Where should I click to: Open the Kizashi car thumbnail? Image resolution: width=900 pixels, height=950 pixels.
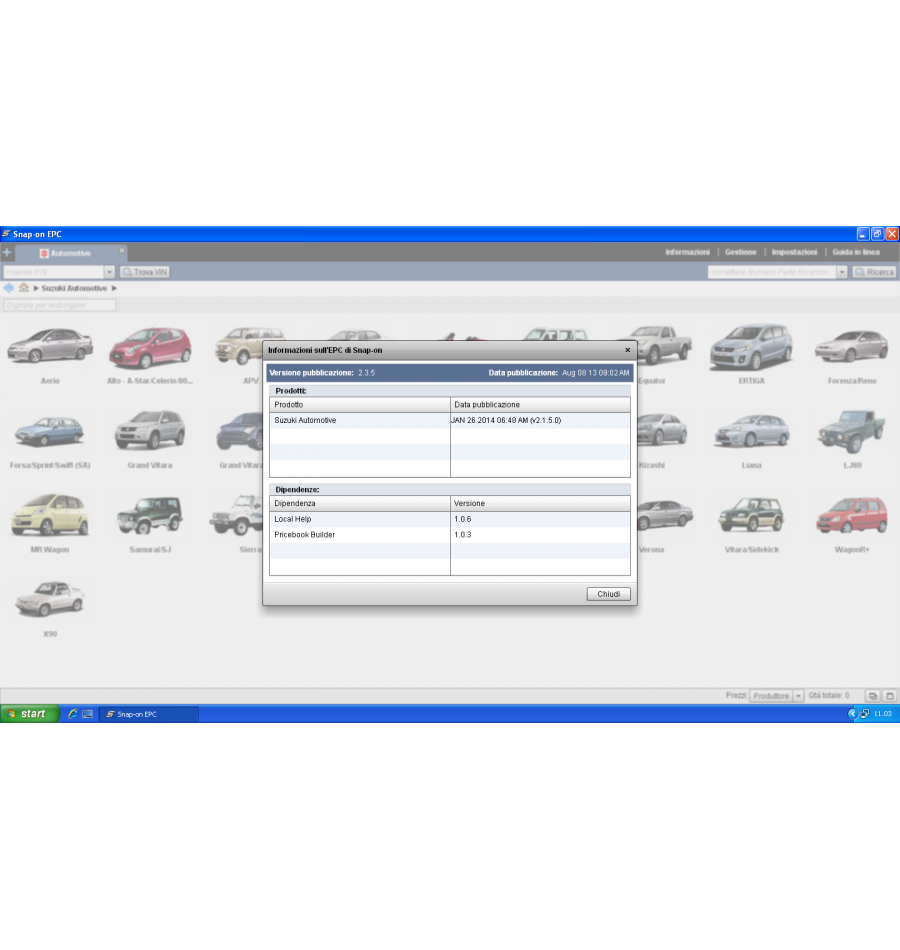tap(662, 430)
